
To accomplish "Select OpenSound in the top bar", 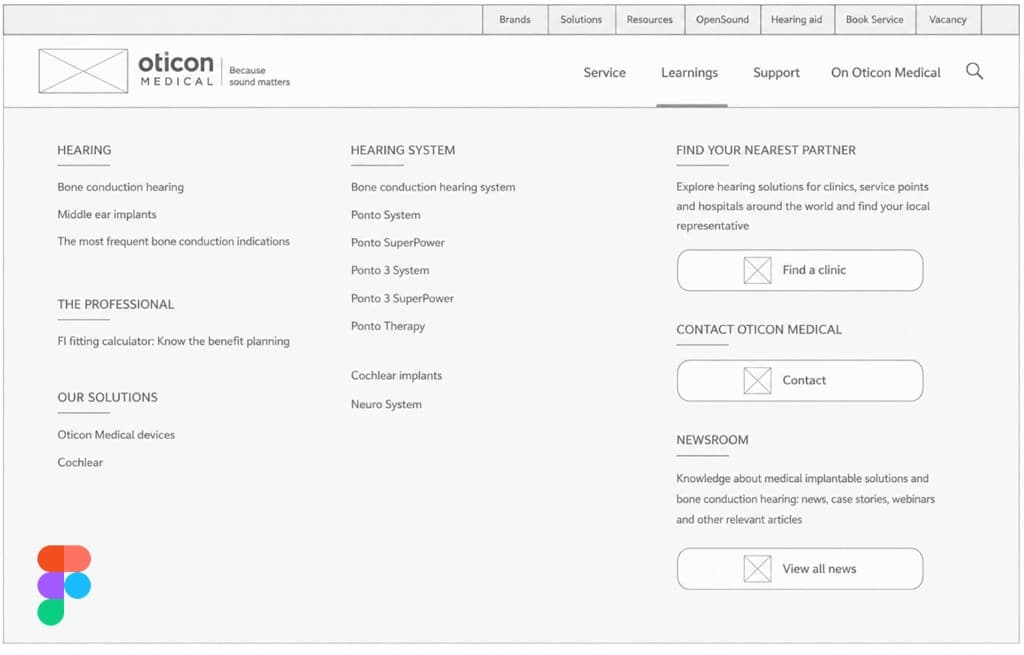I will [x=722, y=20].
